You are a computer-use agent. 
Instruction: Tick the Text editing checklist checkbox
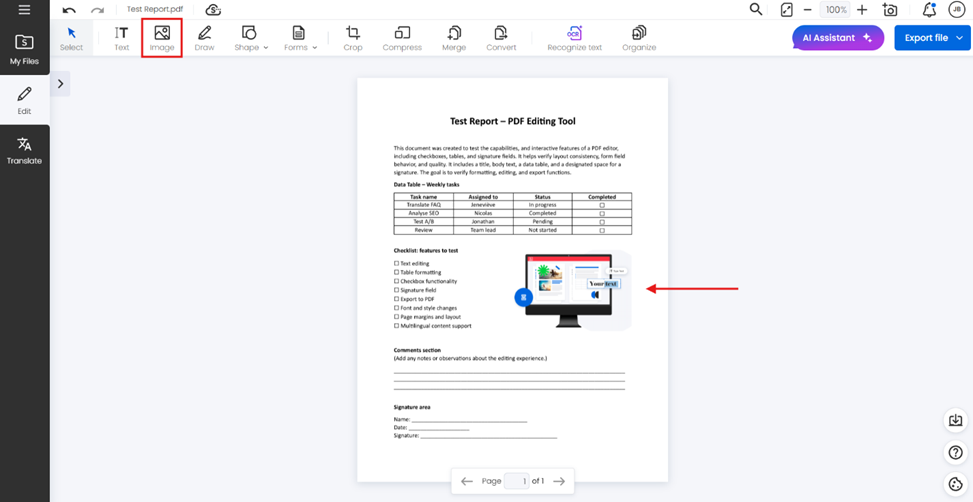click(x=397, y=264)
